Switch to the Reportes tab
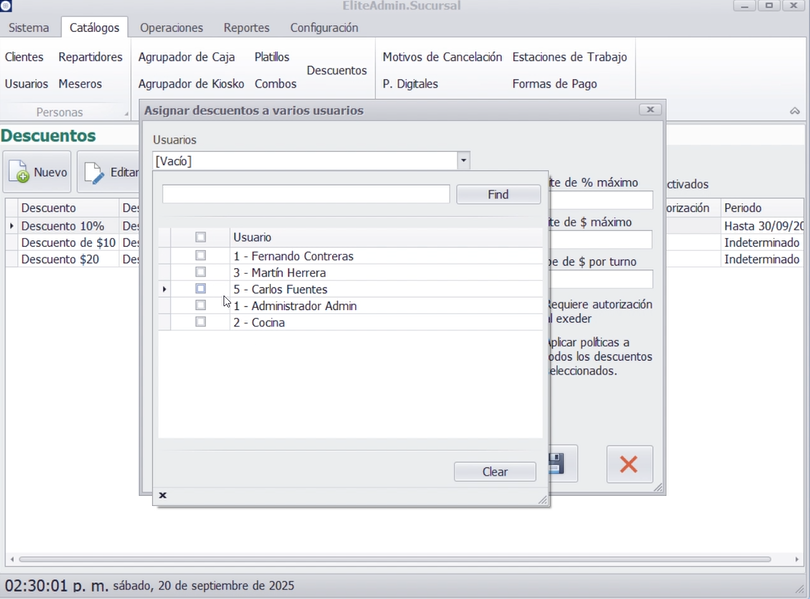 246,28
